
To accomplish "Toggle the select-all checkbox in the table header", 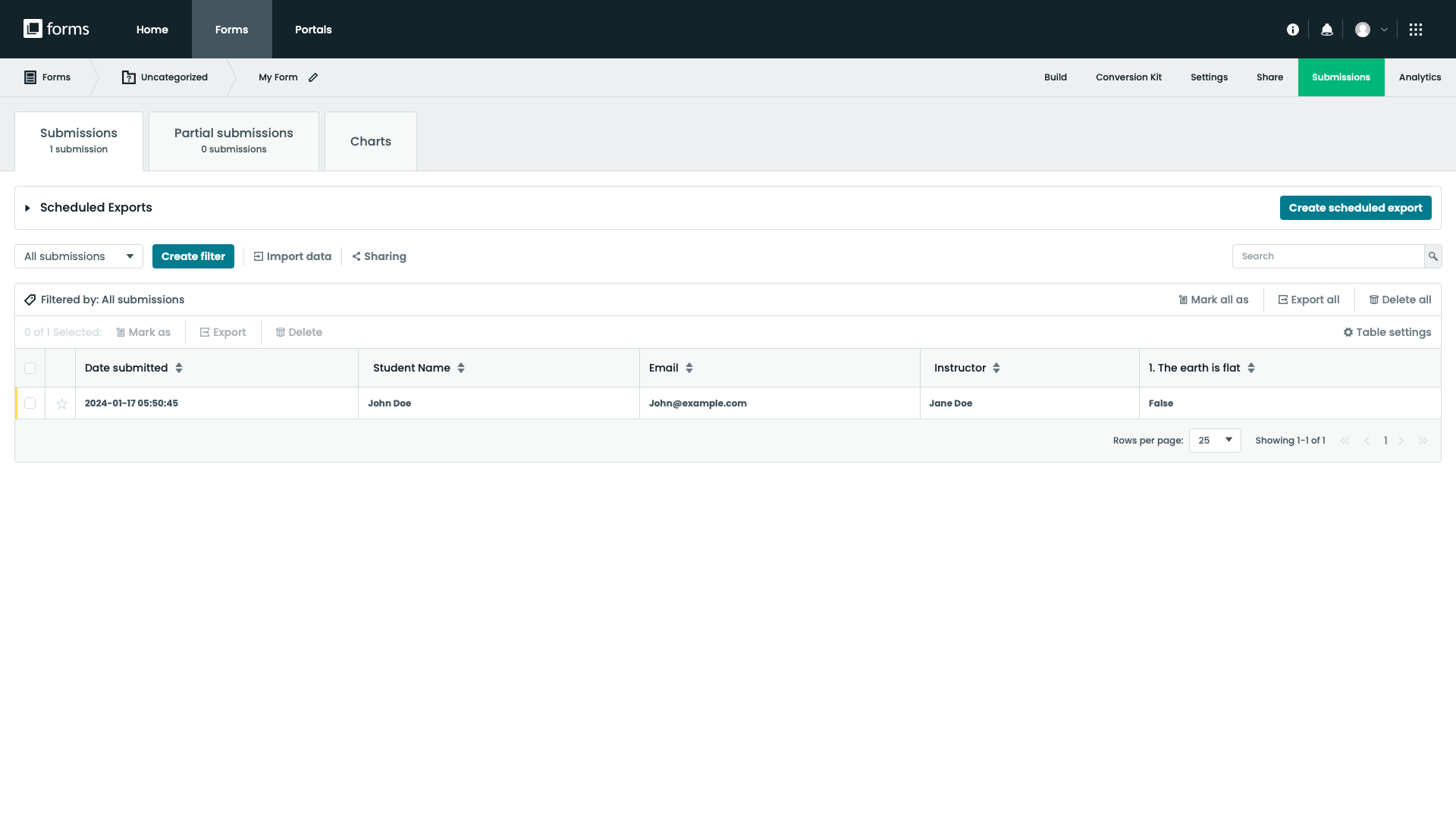I will [x=30, y=368].
